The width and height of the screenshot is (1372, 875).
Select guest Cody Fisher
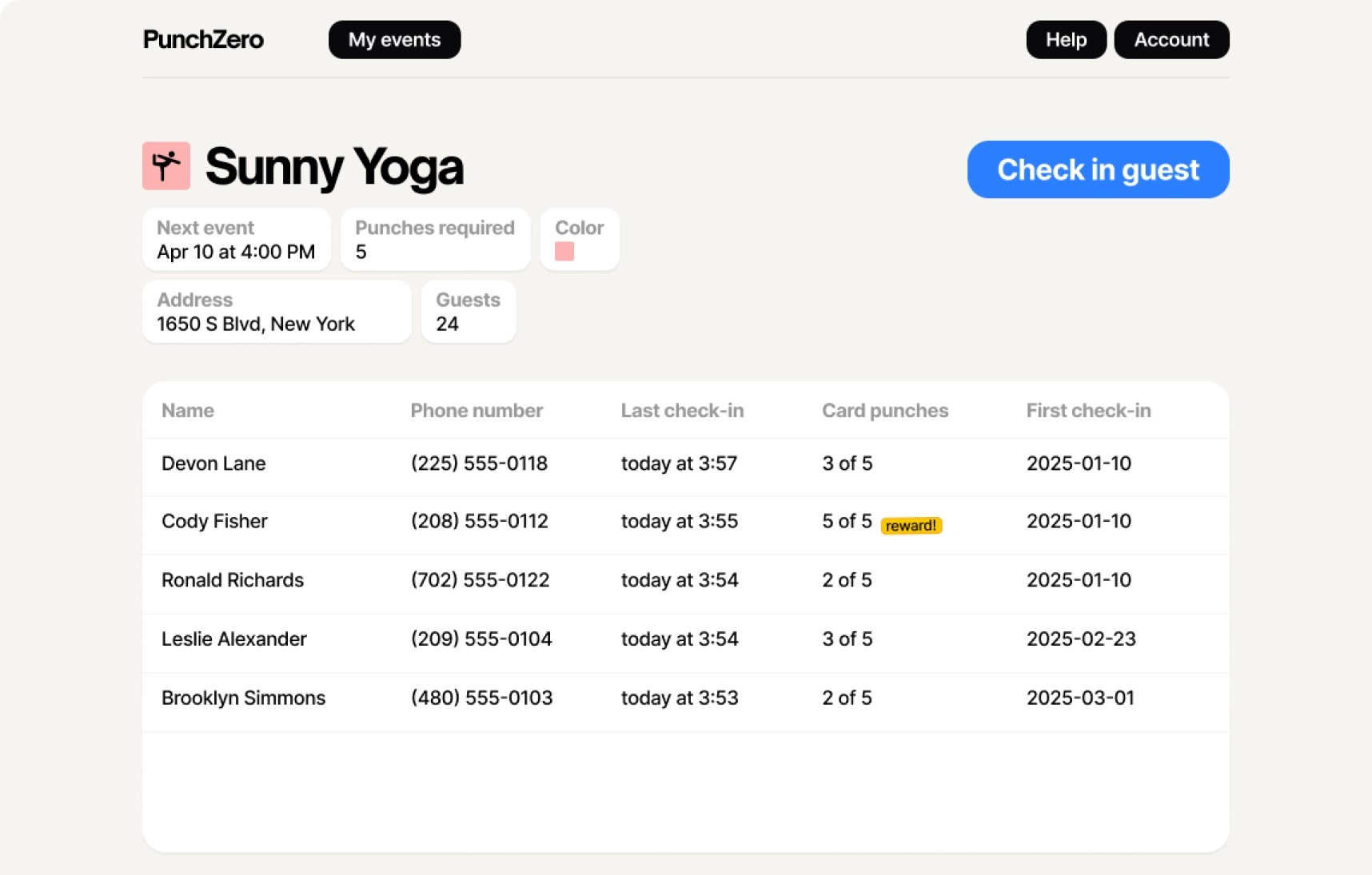[214, 521]
